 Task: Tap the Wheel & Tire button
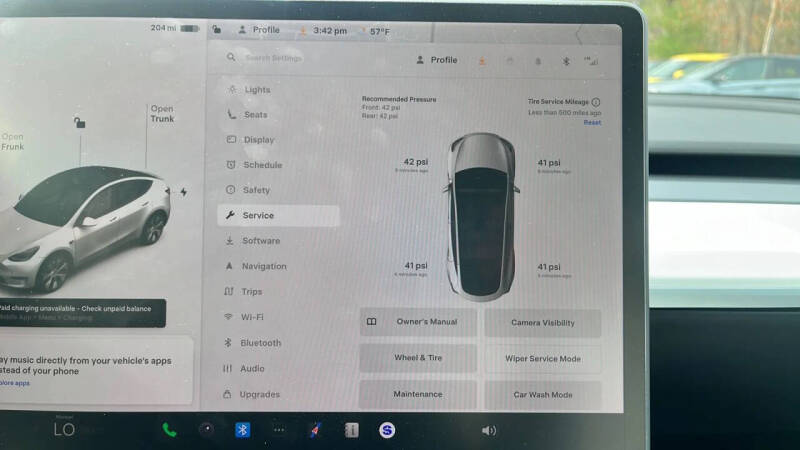click(418, 358)
